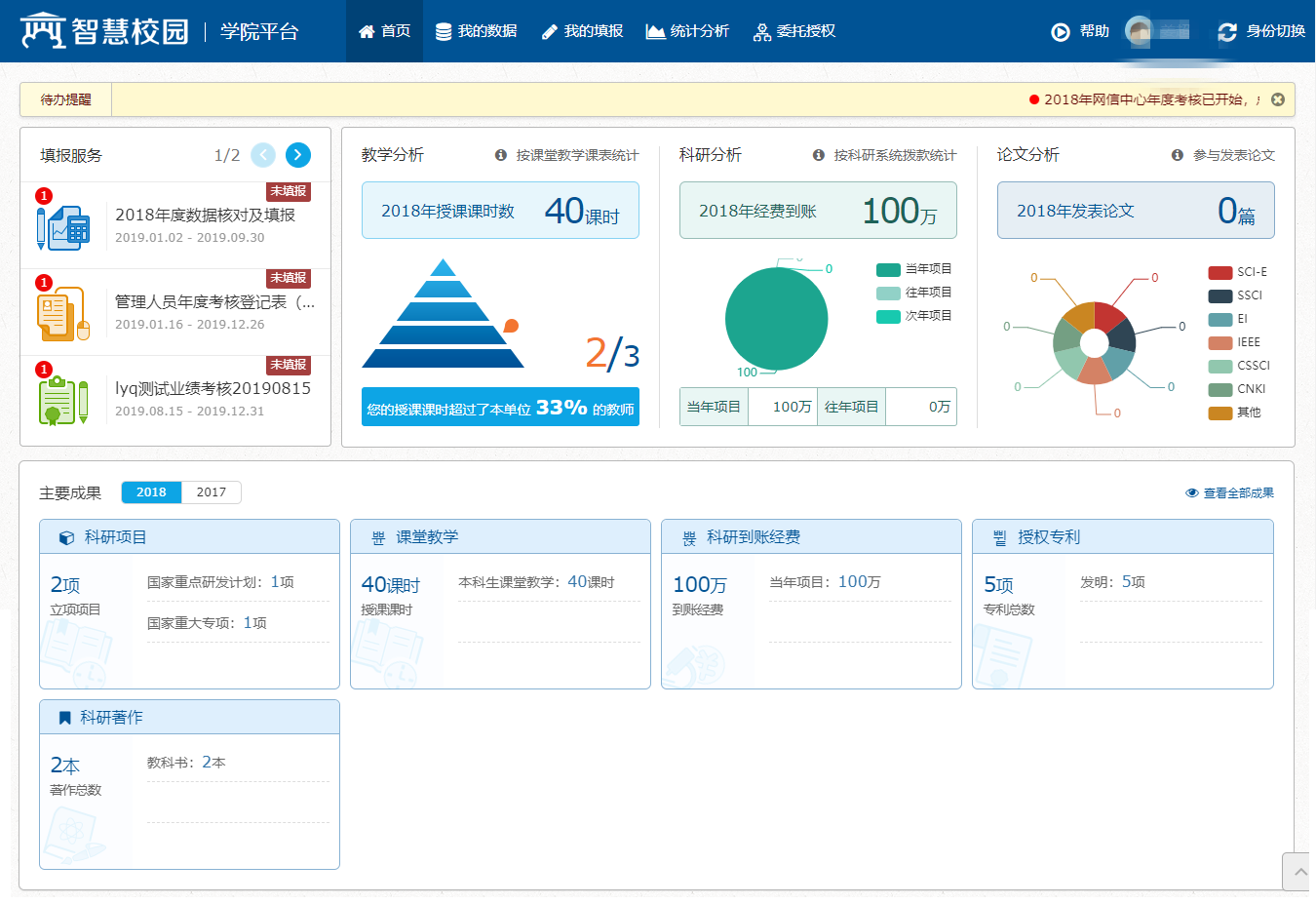Click the 帮助 help play icon
This screenshot has width=1316, height=904.
1061,32
